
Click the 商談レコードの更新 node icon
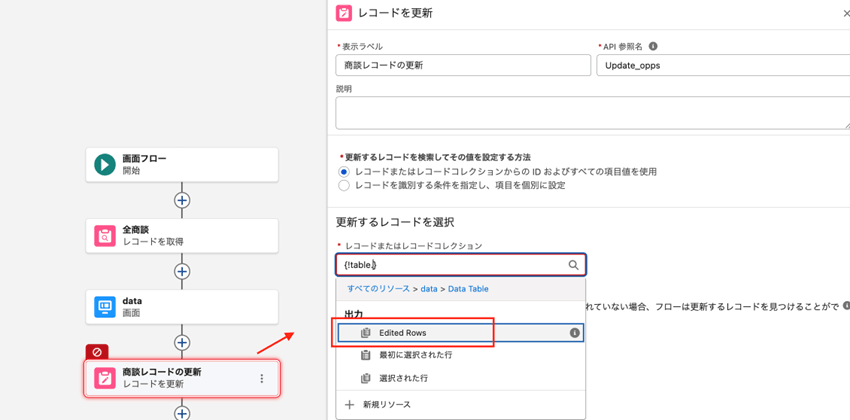click(105, 378)
